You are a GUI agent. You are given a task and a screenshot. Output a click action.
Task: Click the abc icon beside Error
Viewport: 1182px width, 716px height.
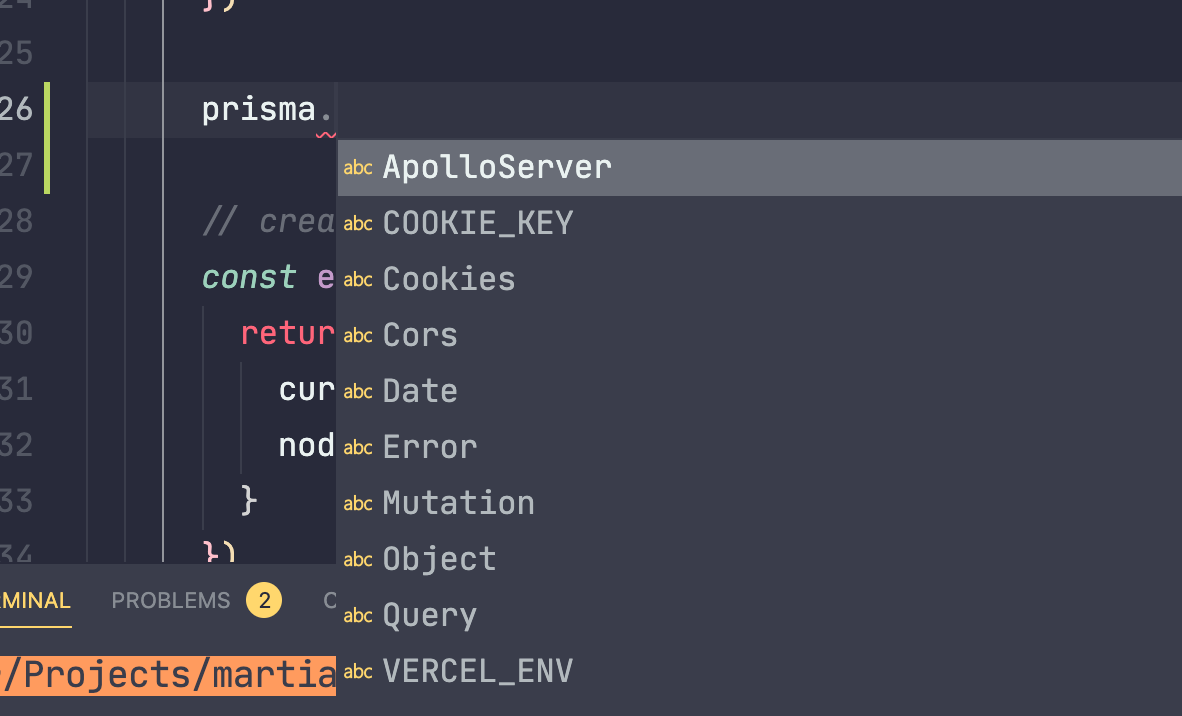coord(357,447)
